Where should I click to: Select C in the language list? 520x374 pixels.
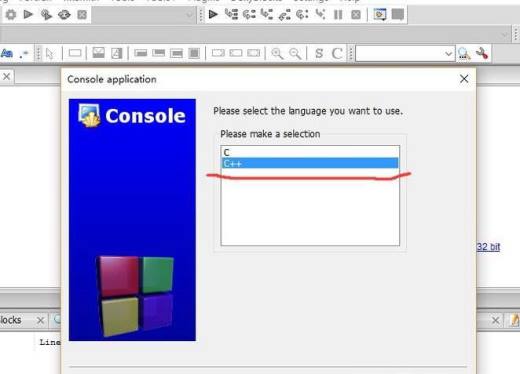pyautogui.click(x=310, y=152)
